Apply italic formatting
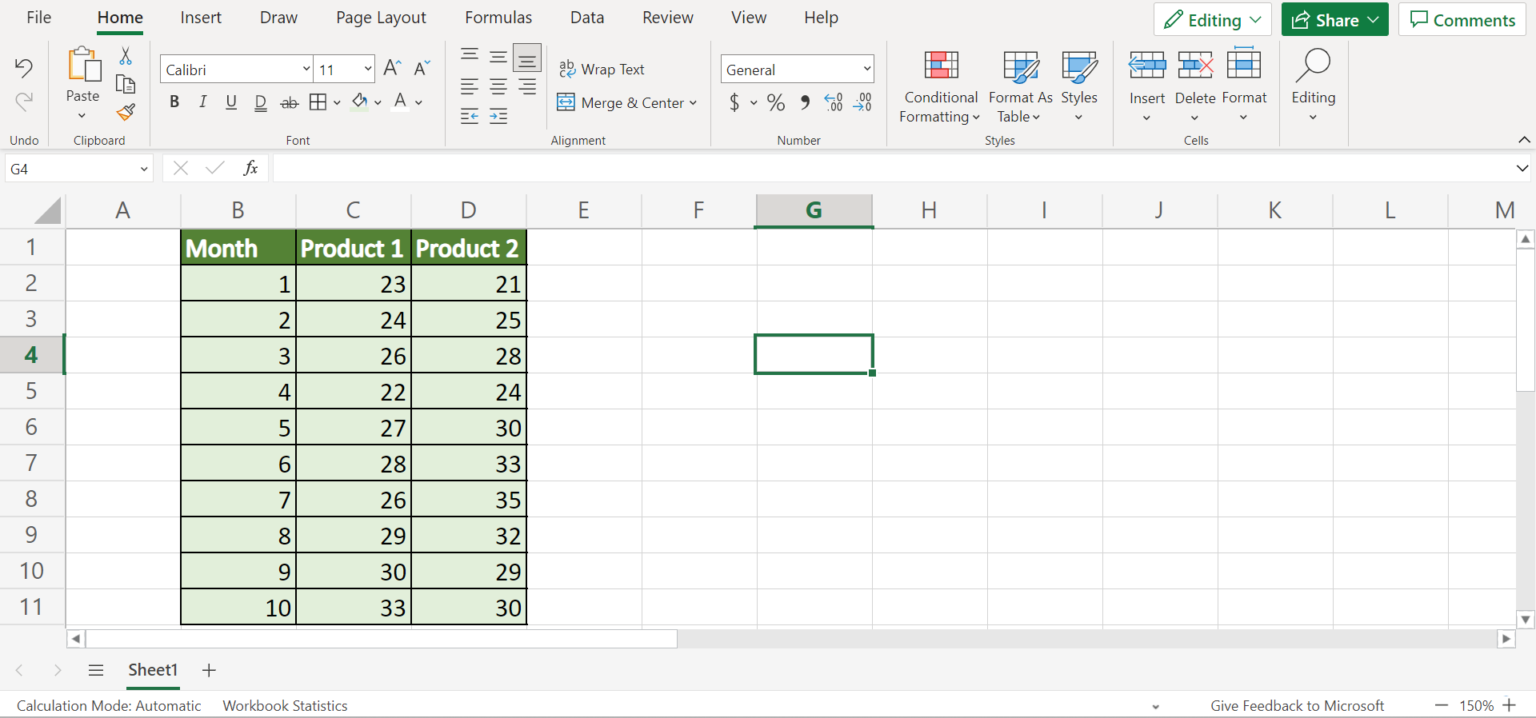 pyautogui.click(x=201, y=101)
